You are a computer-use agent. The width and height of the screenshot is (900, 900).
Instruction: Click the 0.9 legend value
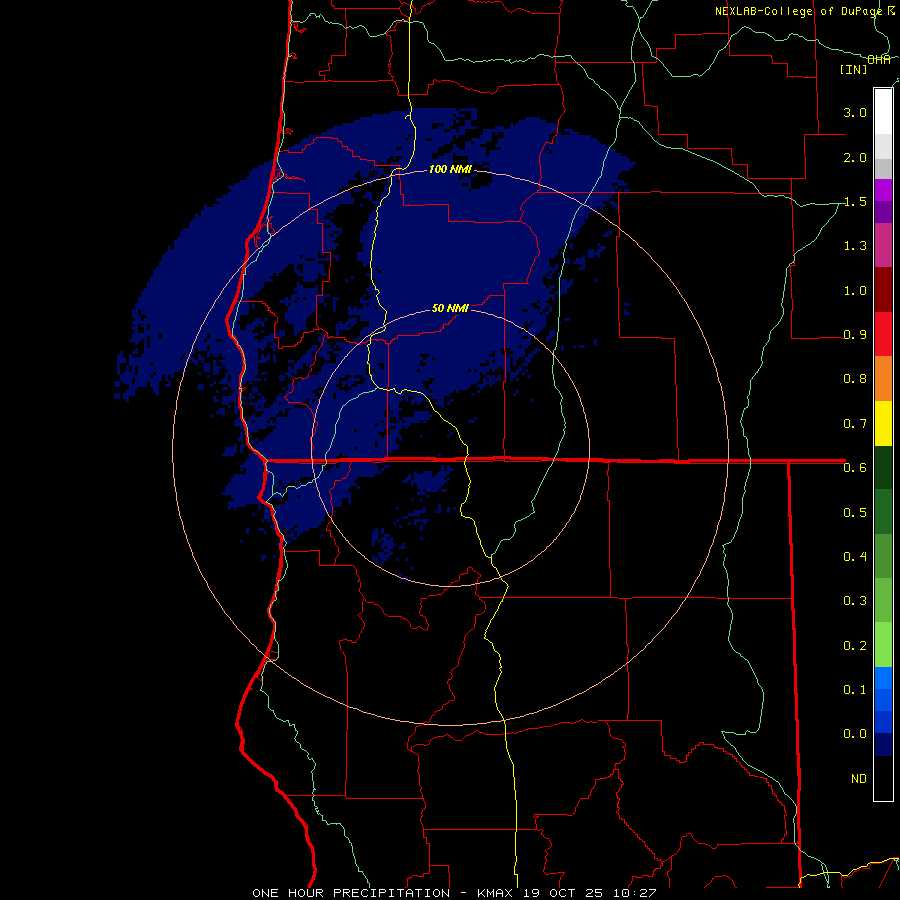click(855, 335)
